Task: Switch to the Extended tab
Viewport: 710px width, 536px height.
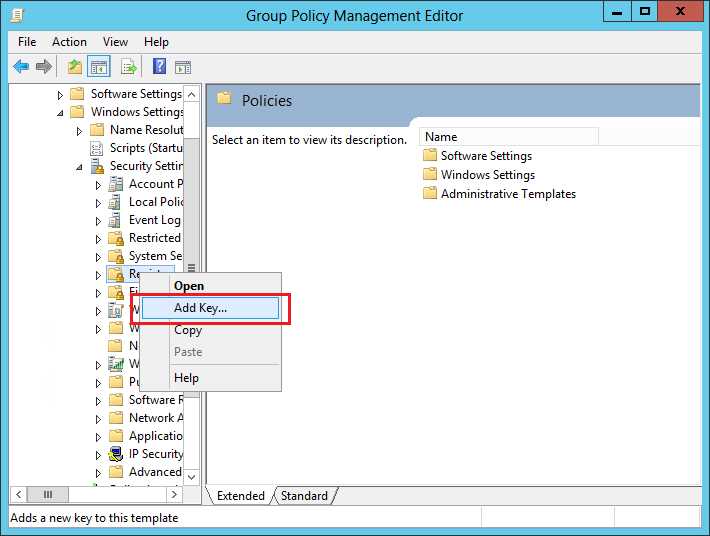Action: [240, 496]
